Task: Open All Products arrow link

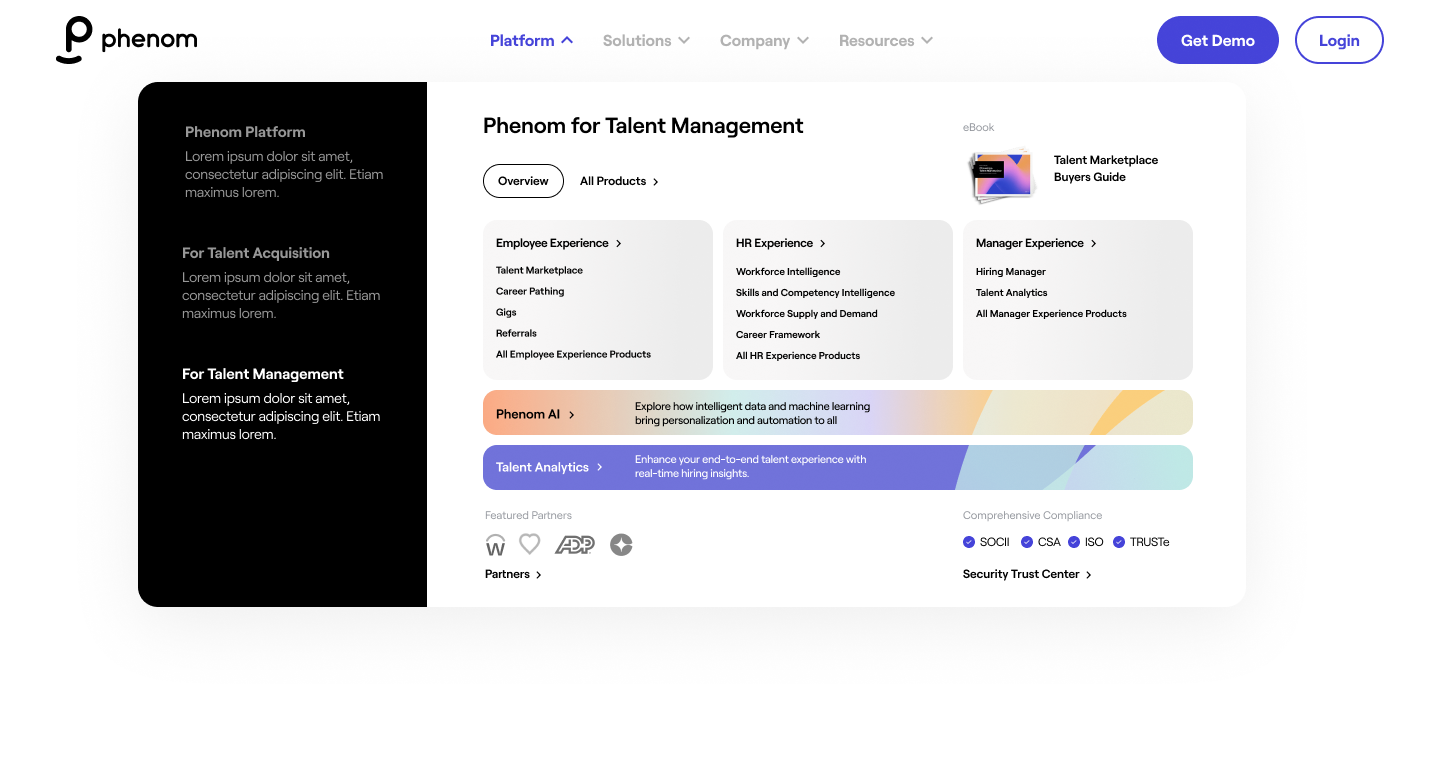Action: click(x=619, y=181)
